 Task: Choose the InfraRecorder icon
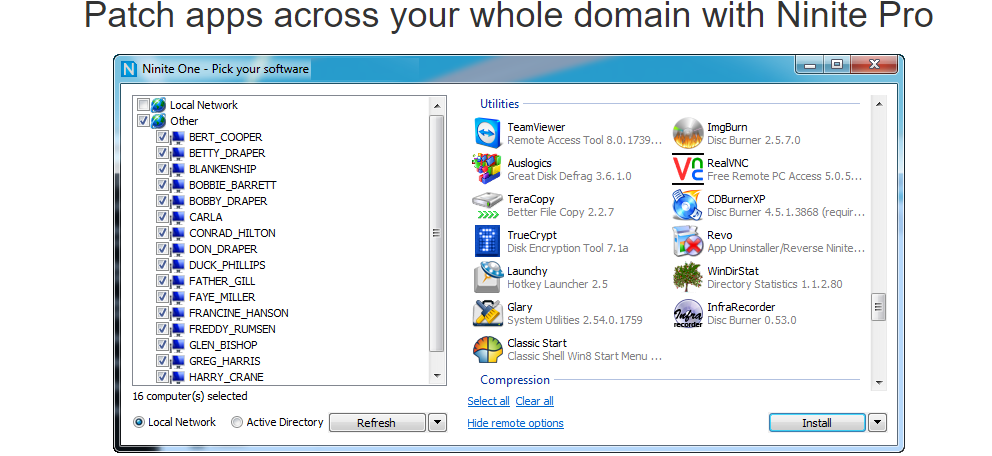point(688,314)
